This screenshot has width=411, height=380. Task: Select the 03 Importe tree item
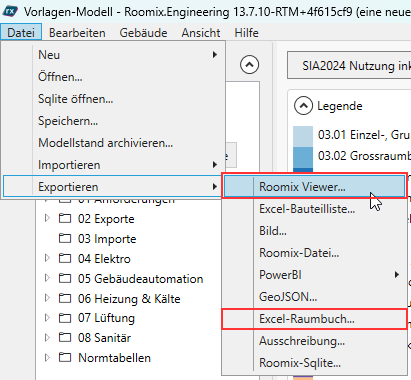pyautogui.click(x=107, y=239)
